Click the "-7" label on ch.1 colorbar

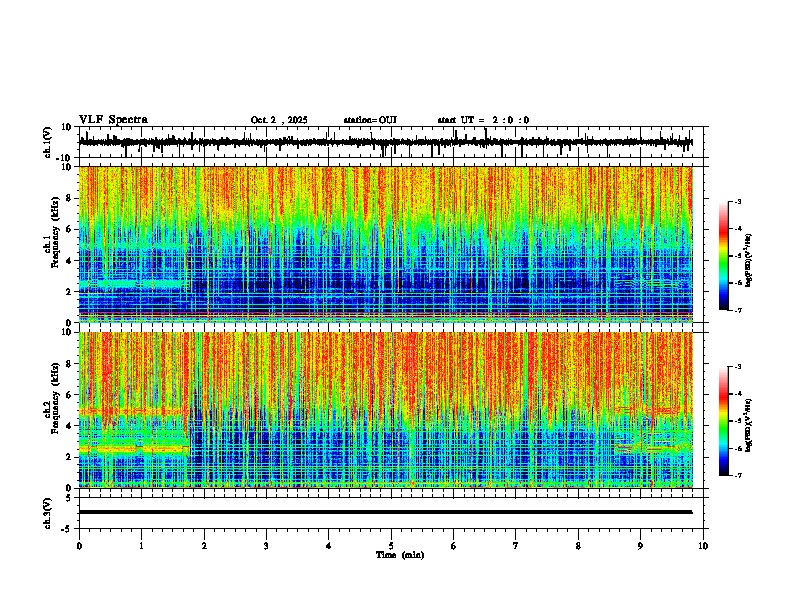737,310
